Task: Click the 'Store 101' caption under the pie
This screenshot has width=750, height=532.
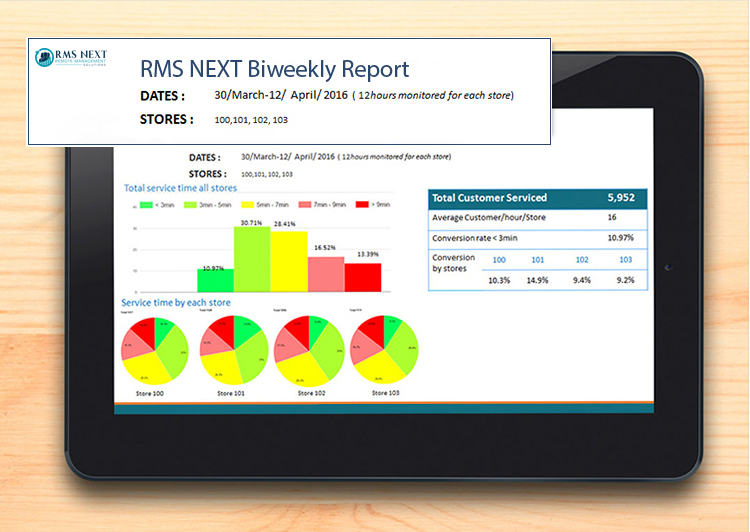Action: (231, 394)
